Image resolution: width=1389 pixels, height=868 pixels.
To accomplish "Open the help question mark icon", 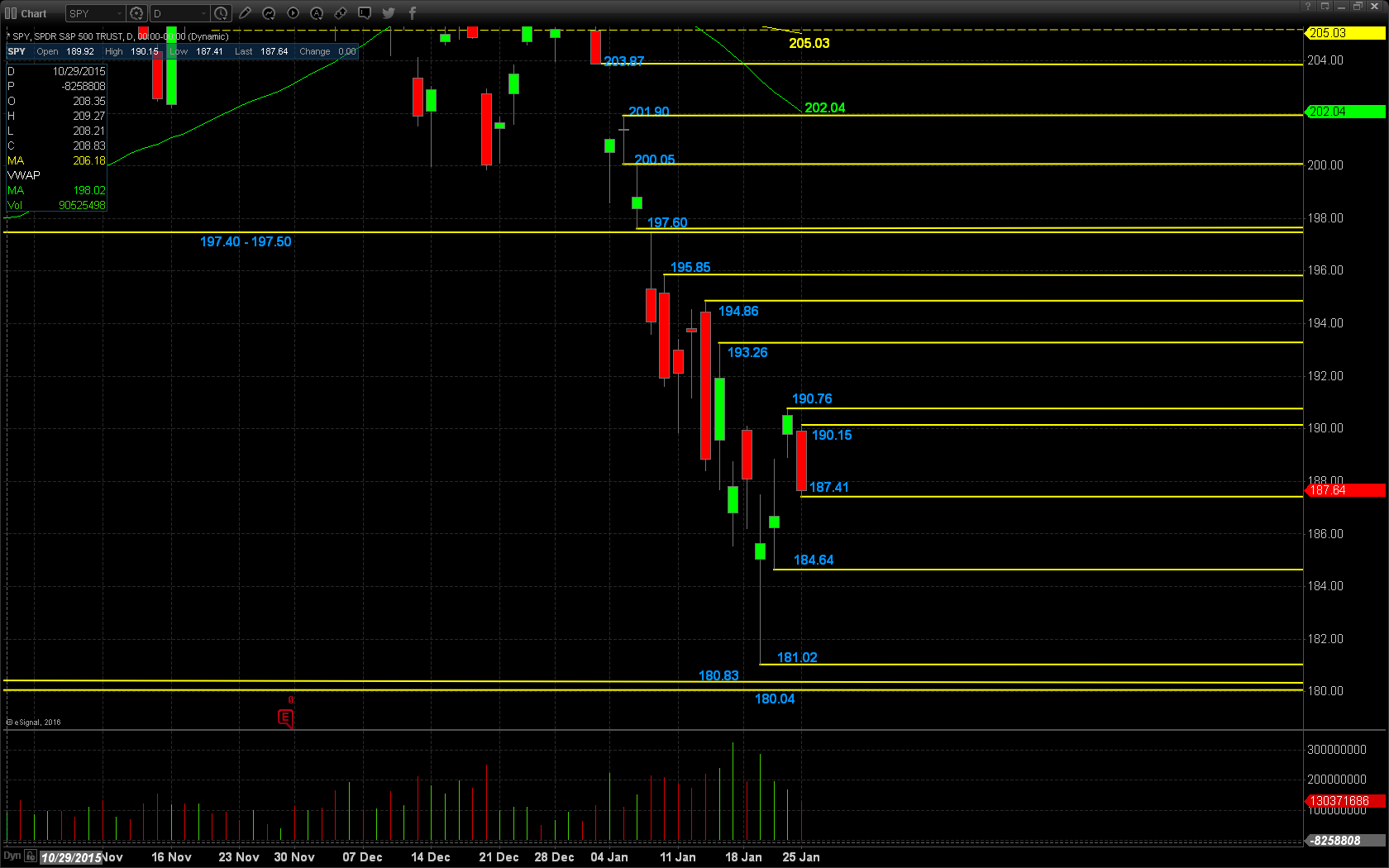I will pos(1308,6).
